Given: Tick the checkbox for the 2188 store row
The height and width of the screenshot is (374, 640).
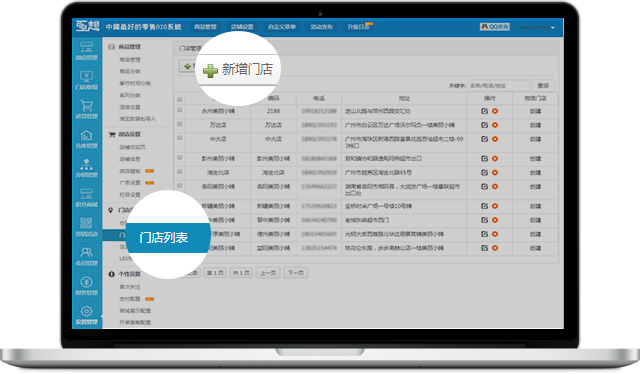Looking at the screenshot, I should (x=180, y=110).
